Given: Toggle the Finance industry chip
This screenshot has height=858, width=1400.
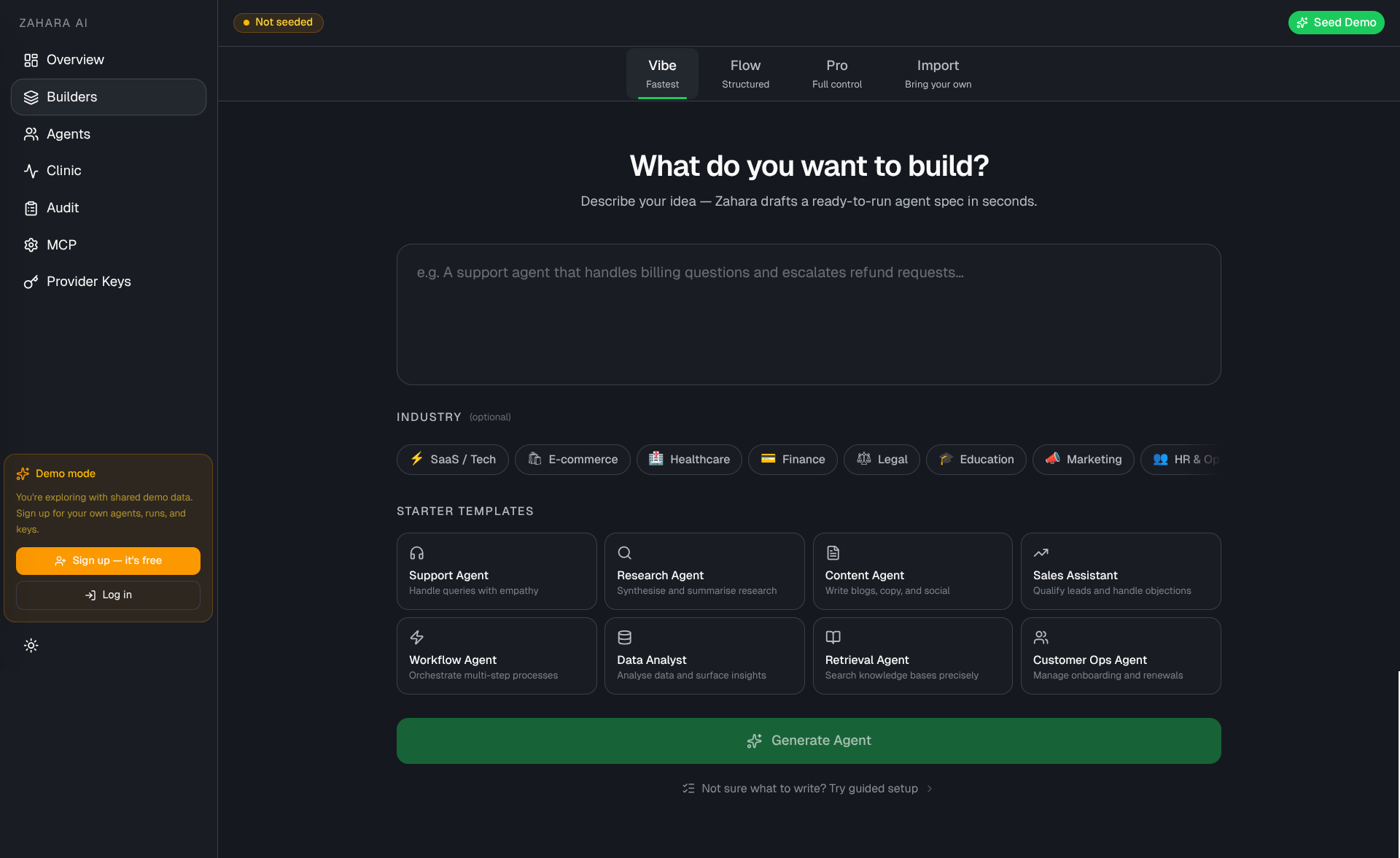Looking at the screenshot, I should (793, 460).
